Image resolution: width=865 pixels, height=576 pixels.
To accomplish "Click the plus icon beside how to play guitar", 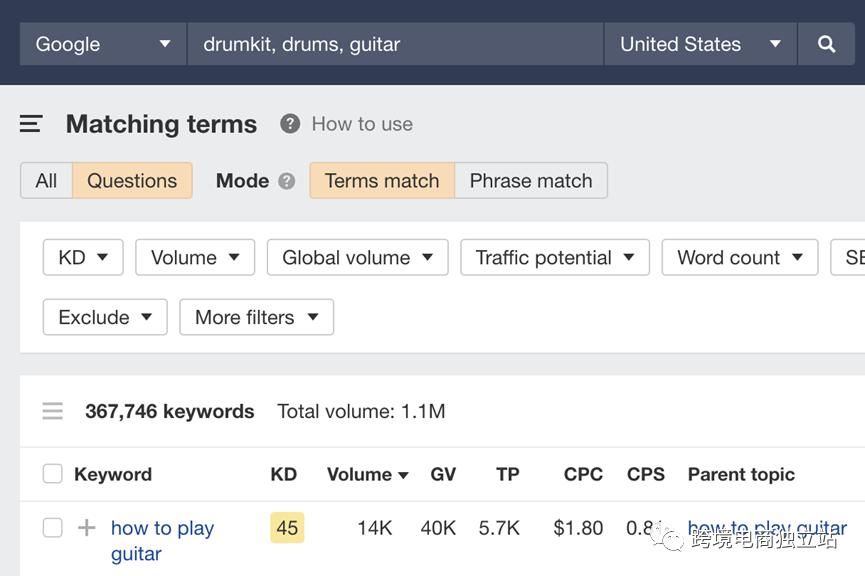I will click(87, 528).
